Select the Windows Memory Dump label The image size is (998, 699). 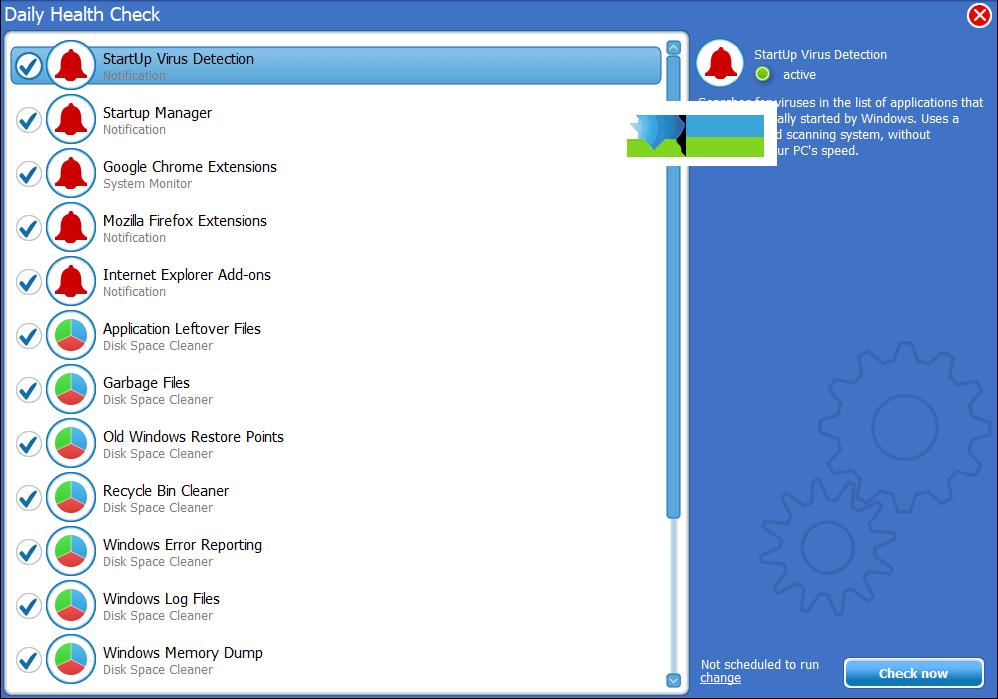click(183, 654)
